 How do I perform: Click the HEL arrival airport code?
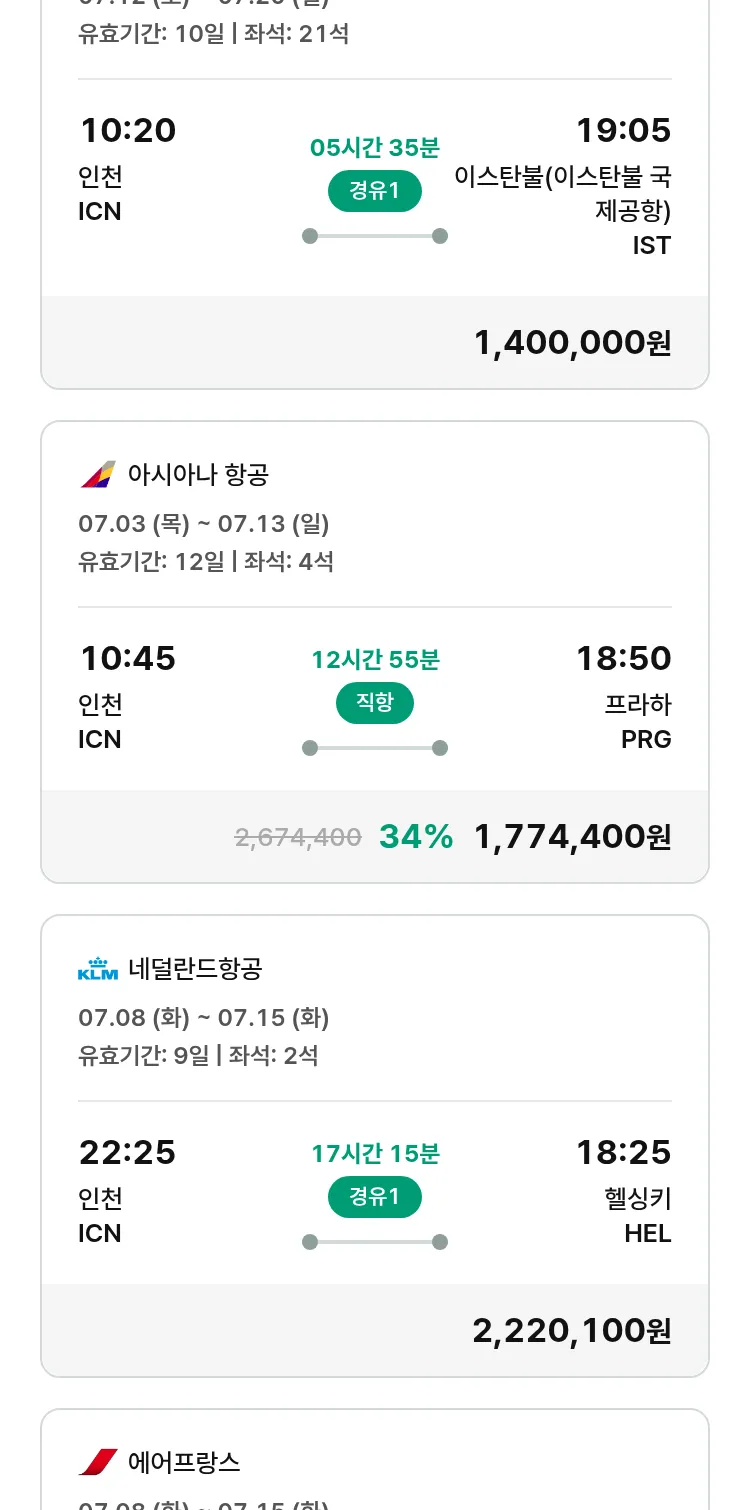pyautogui.click(x=647, y=1233)
